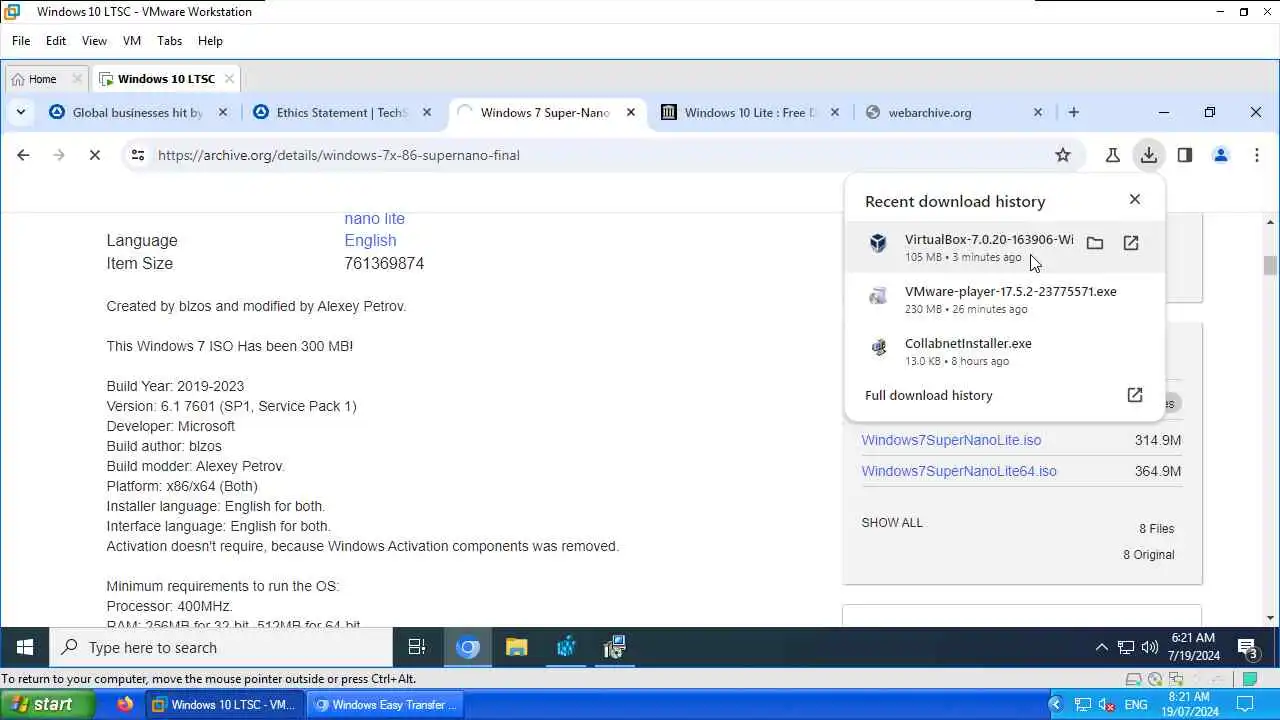Click the page vertical scrollbar thumb
Image resolution: width=1280 pixels, height=720 pixels.
(x=1270, y=265)
